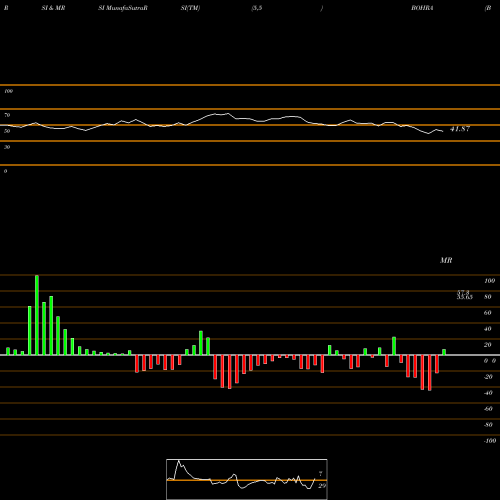Open the mini overview chart thumbnail
The height and width of the screenshot is (500, 500).
(247, 479)
